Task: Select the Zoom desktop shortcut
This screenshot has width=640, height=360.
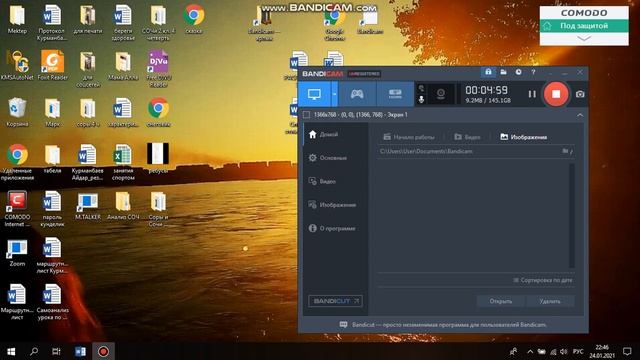Action: [x=17, y=253]
